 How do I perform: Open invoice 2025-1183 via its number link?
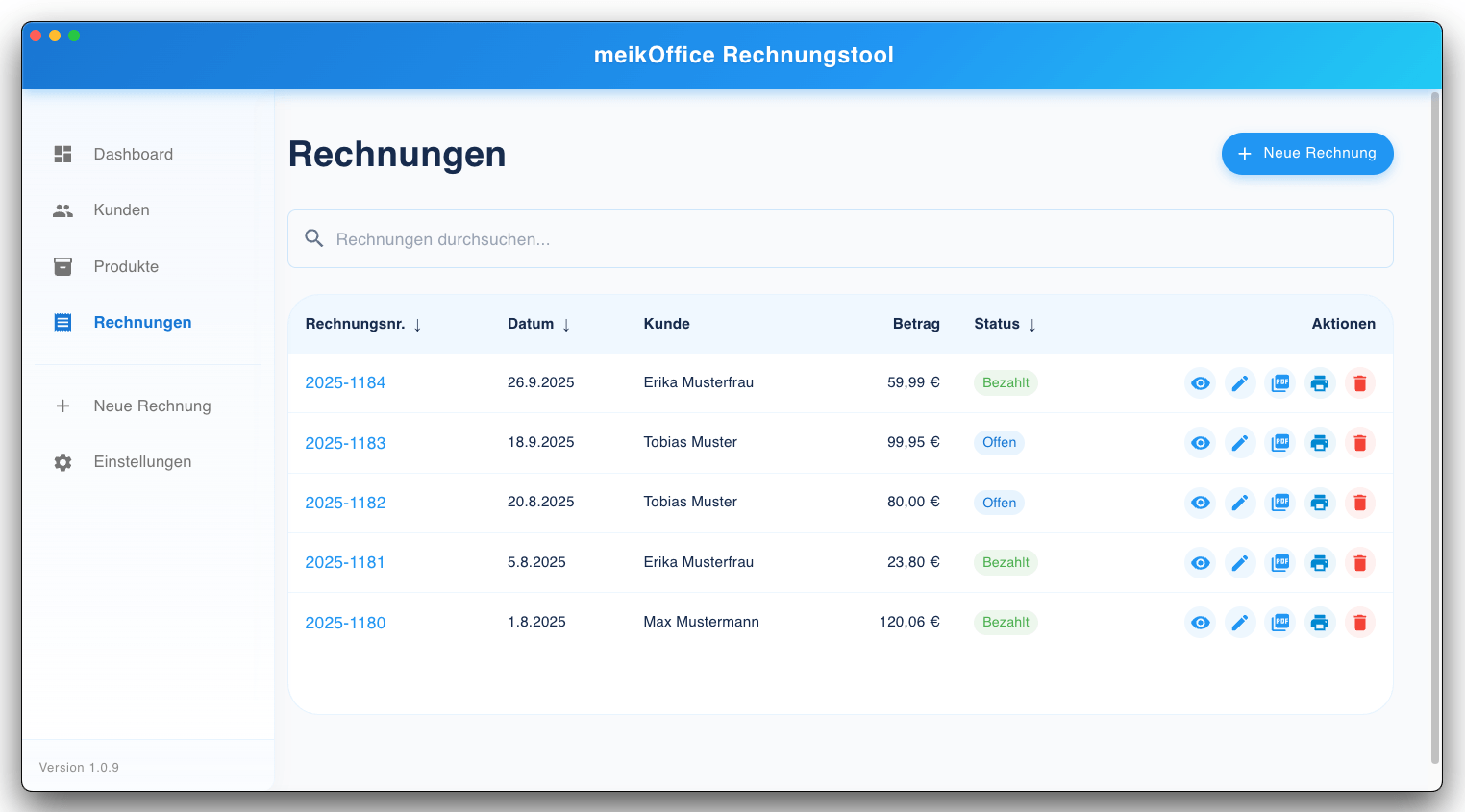[345, 443]
